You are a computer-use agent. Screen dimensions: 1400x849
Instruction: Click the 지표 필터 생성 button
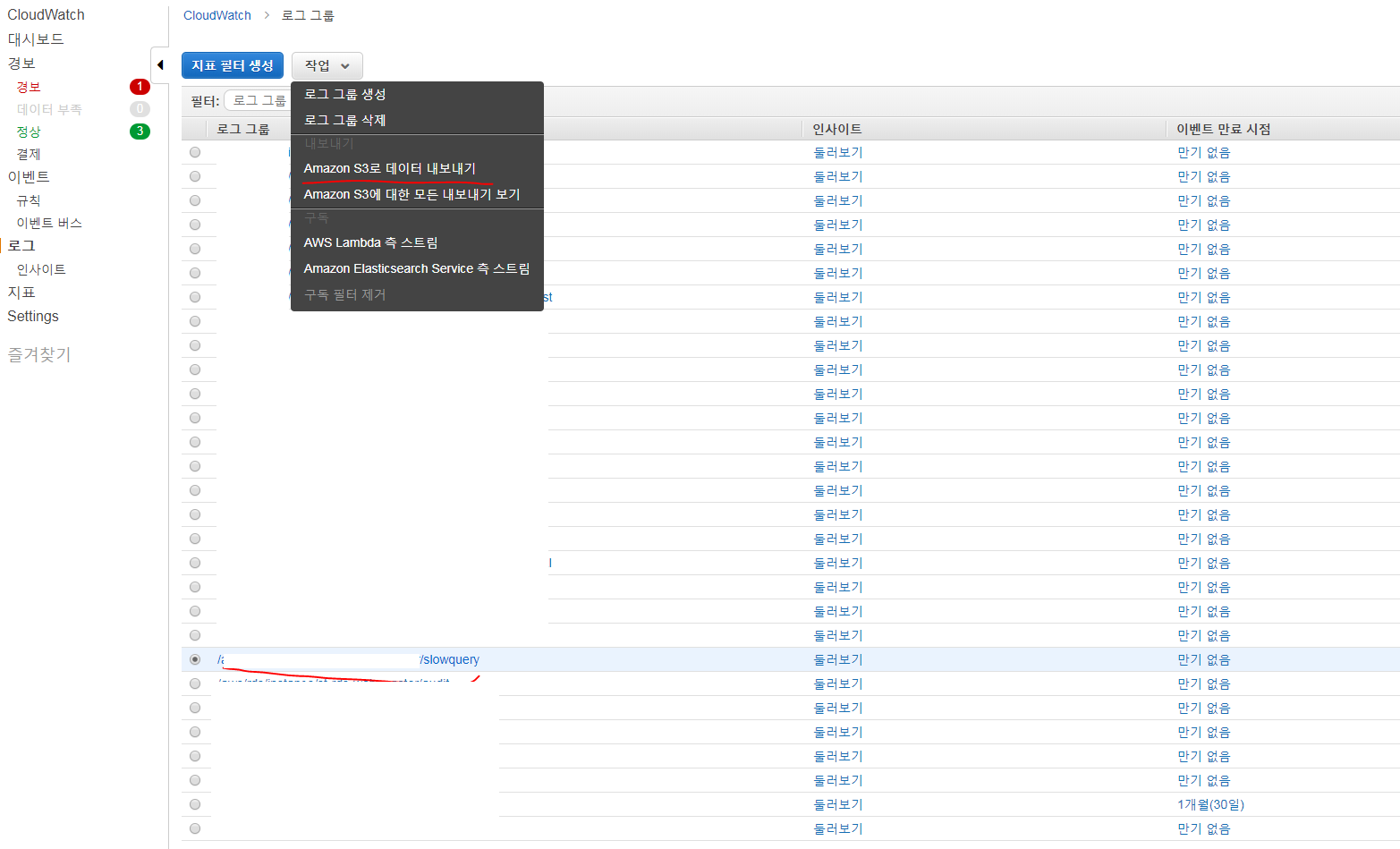click(233, 65)
